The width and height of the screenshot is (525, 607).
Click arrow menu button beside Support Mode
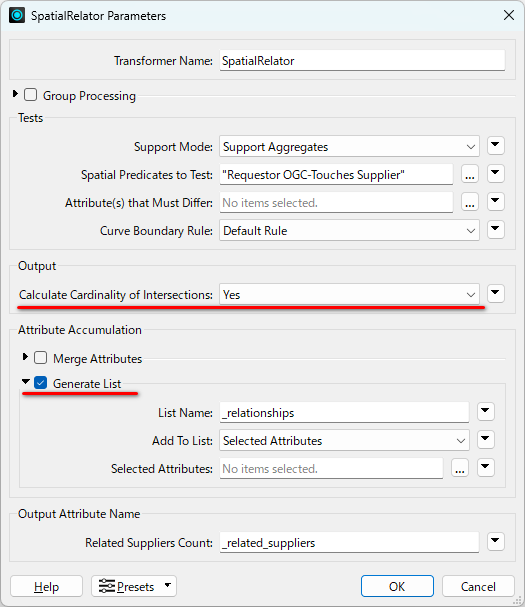coord(496,146)
